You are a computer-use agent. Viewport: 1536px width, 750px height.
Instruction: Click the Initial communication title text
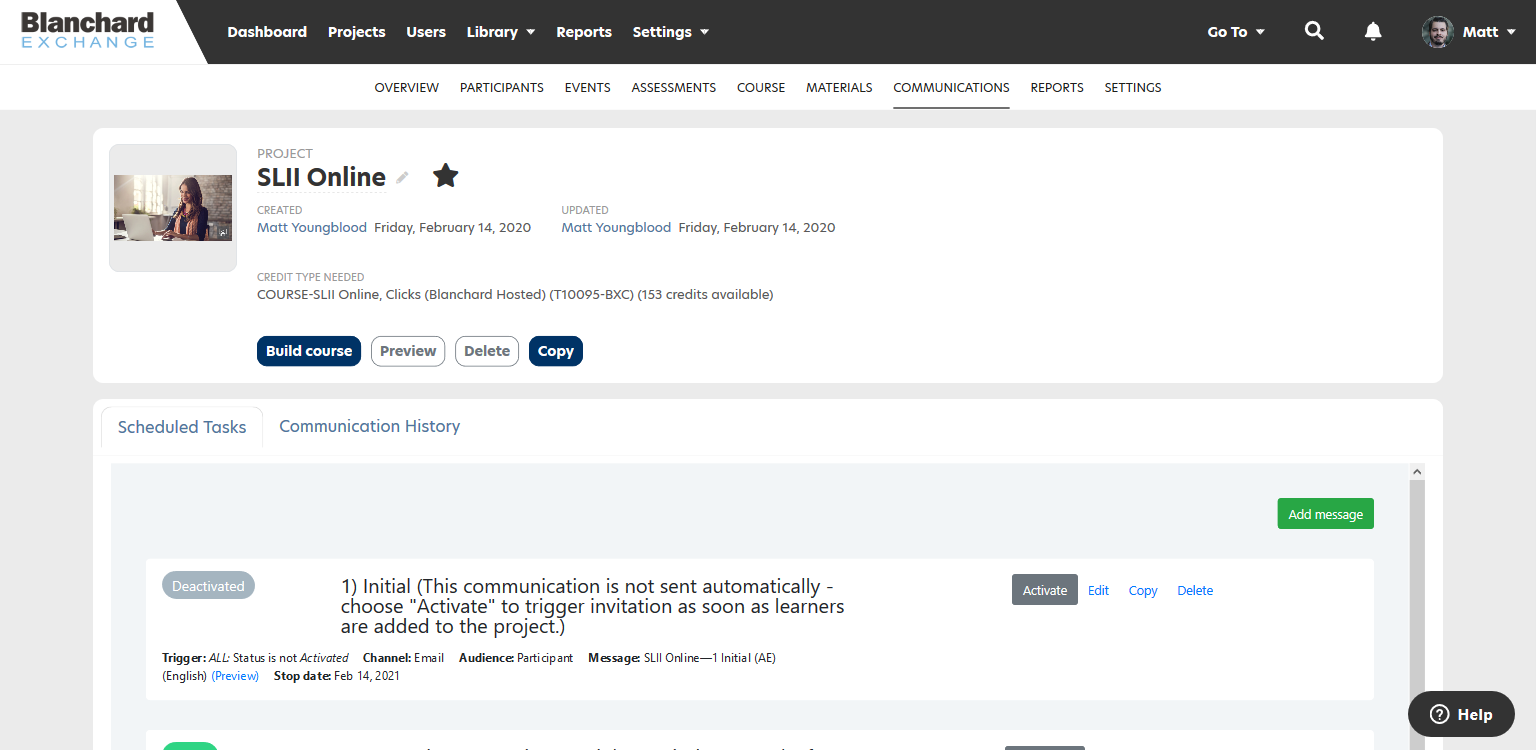coord(592,606)
